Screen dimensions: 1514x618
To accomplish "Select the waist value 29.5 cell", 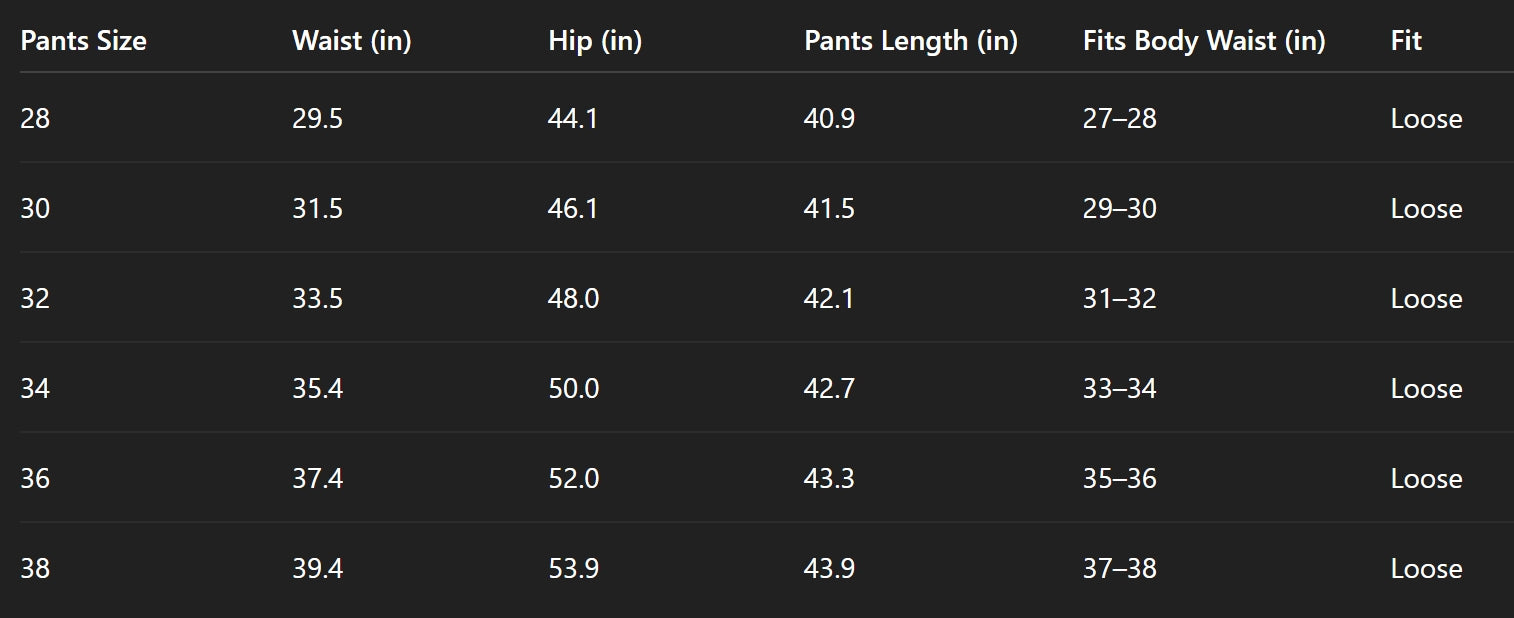I will coord(317,119).
